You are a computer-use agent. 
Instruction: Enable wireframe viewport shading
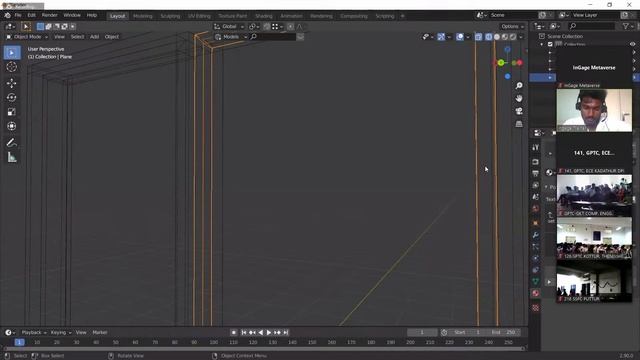489,37
